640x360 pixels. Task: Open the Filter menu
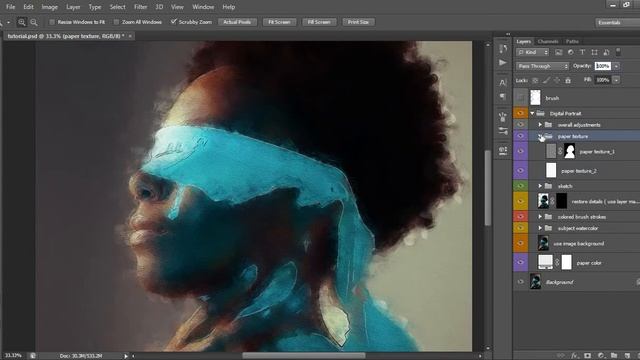[x=141, y=7]
